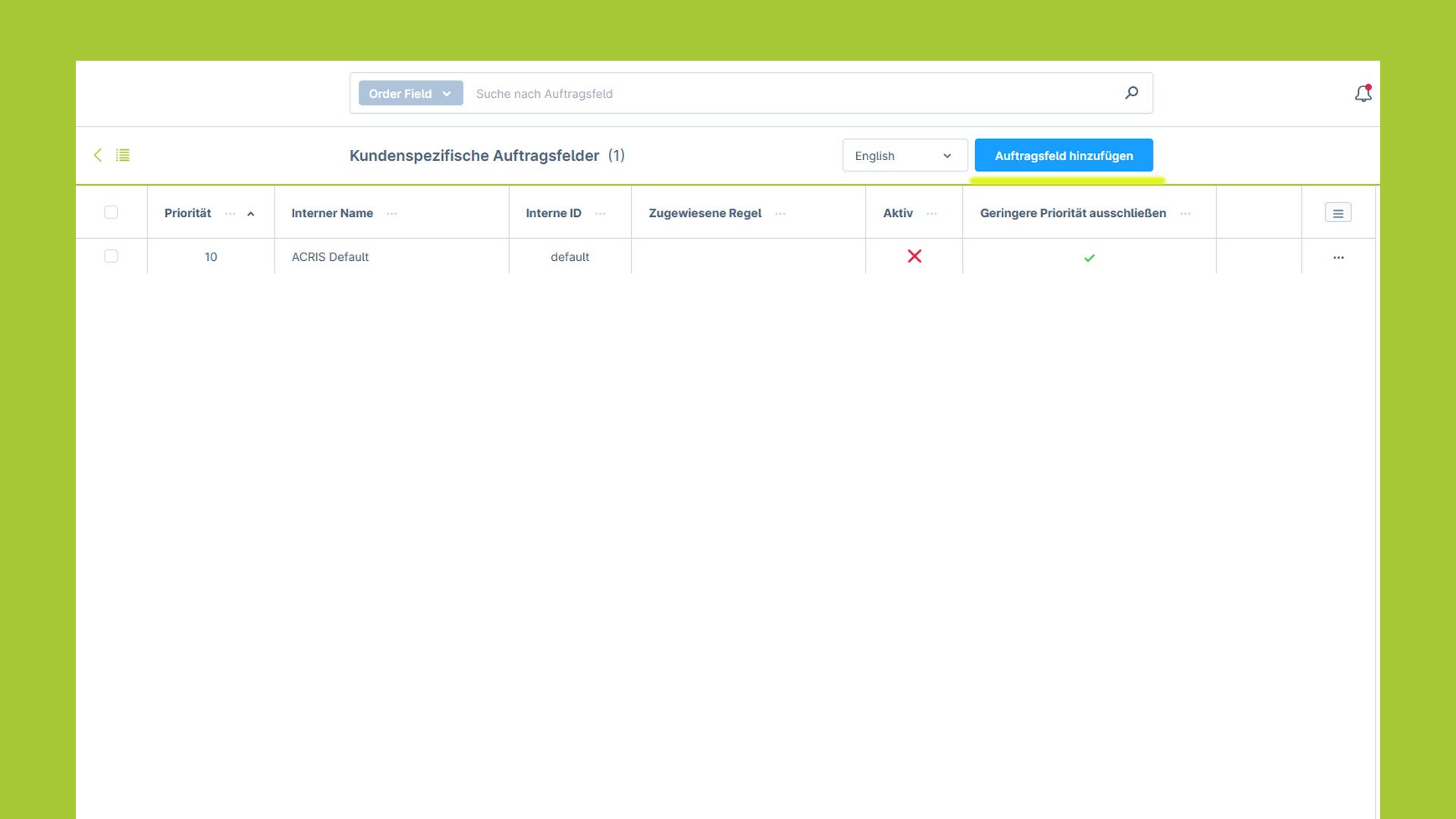The image size is (1456, 819).
Task: Click the priority value 10 cell
Action: click(211, 257)
